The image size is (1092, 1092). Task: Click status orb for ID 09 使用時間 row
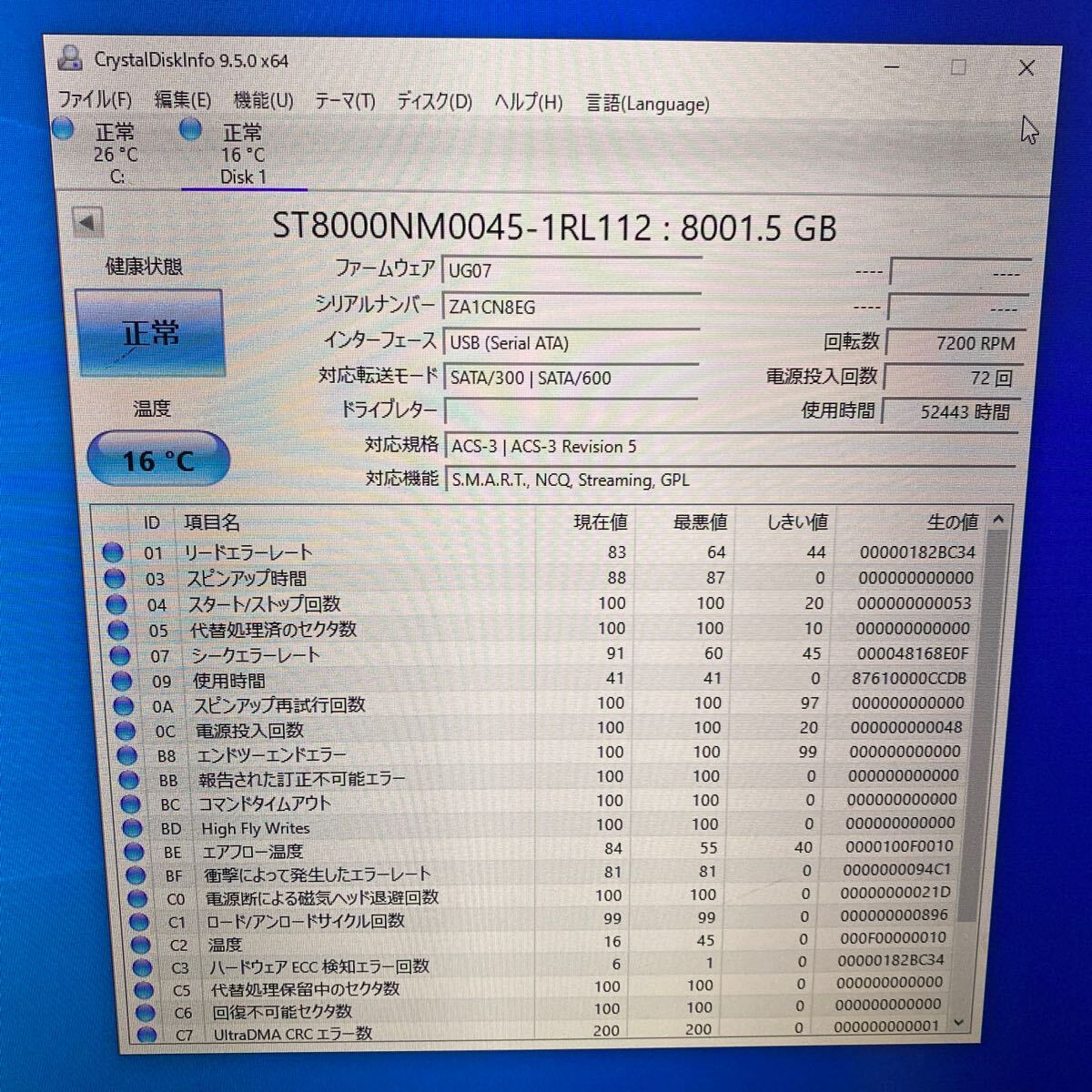pyautogui.click(x=122, y=680)
